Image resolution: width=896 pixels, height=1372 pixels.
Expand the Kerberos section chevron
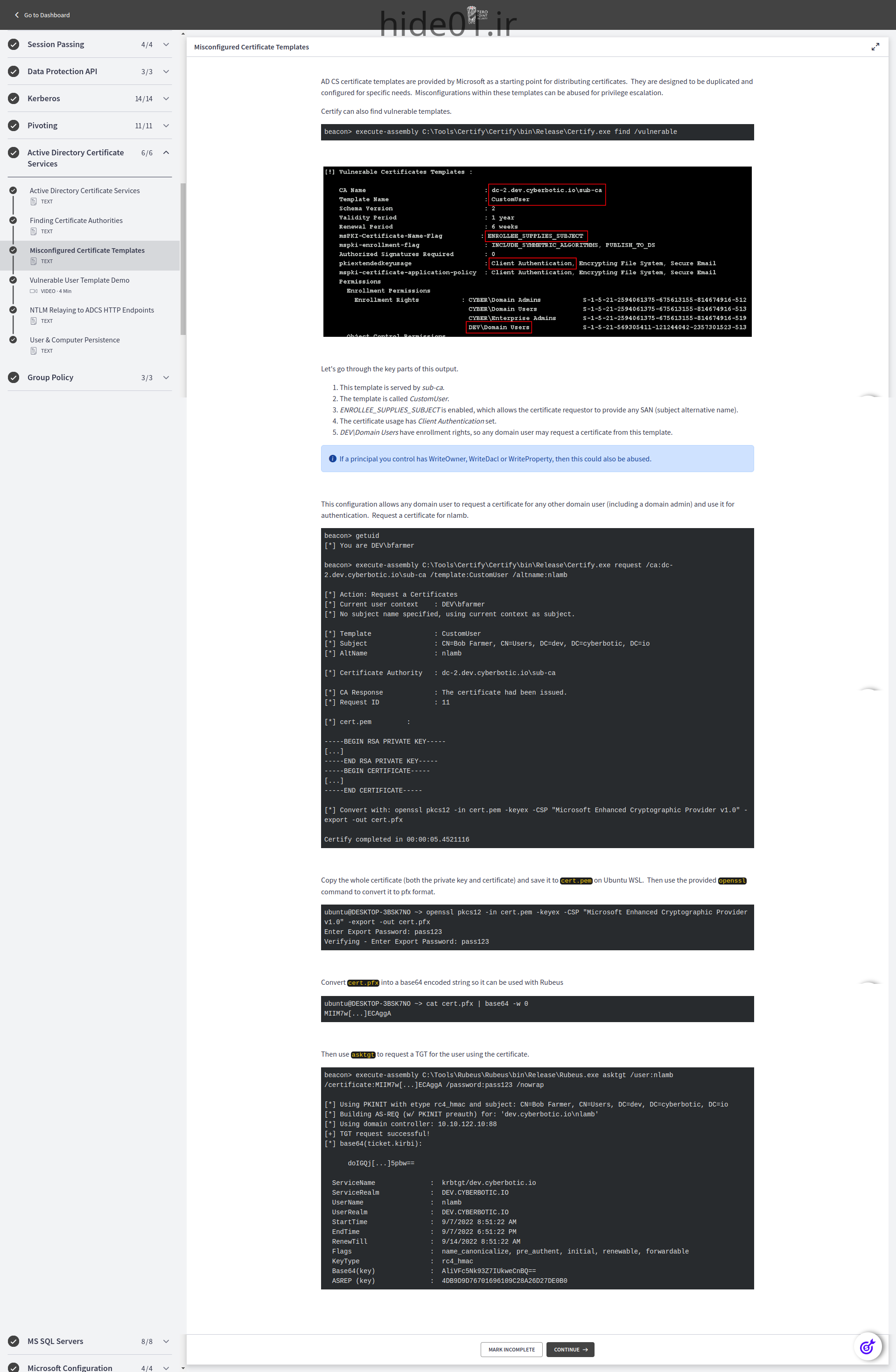click(166, 98)
